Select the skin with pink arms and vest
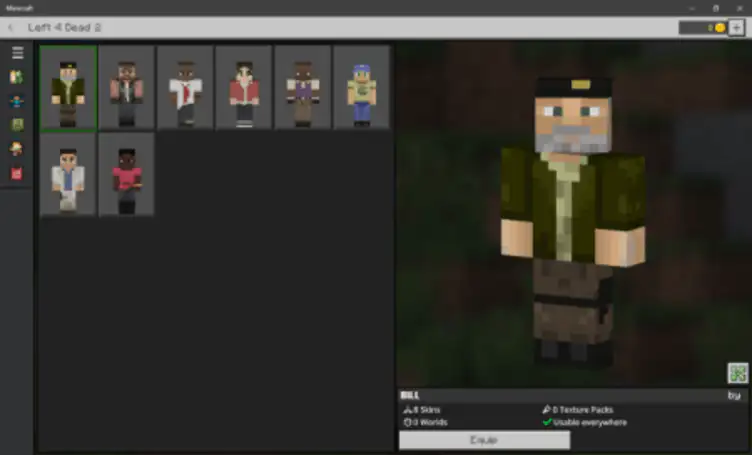Image resolution: width=752 pixels, height=455 pixels. 127,88
